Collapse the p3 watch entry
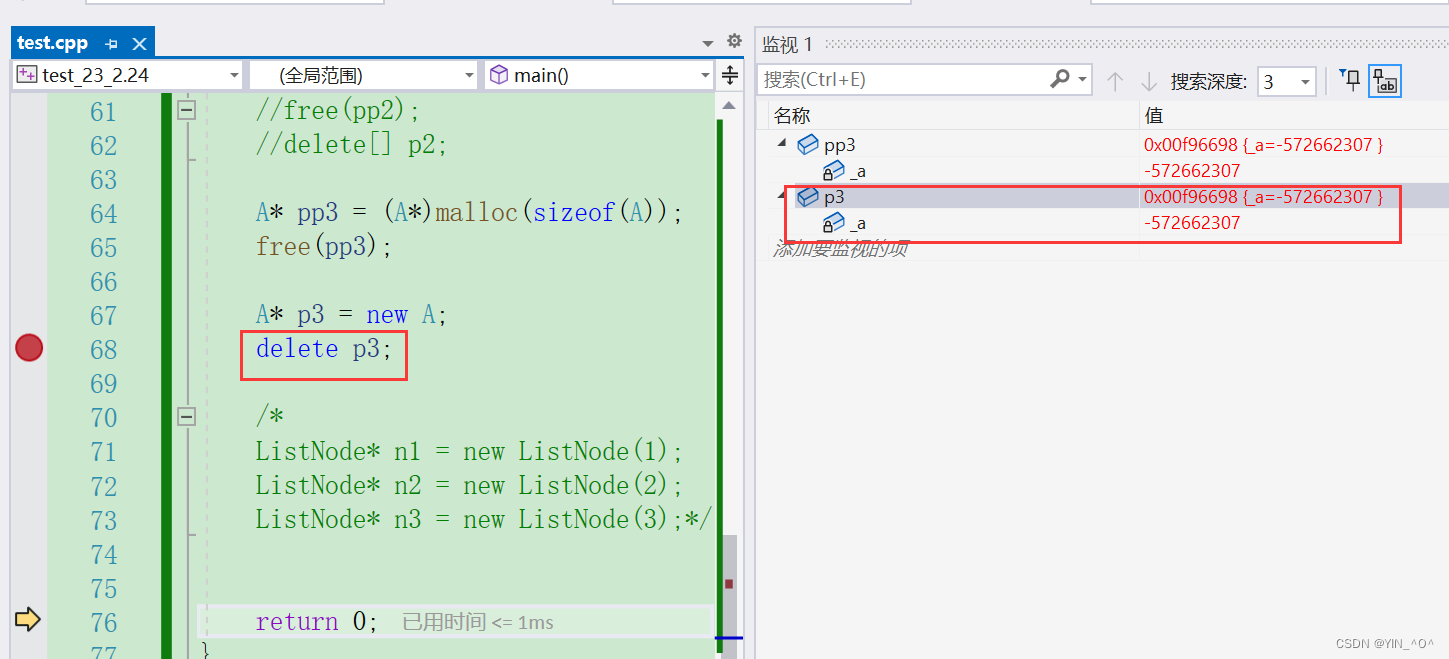Viewport: 1449px width, 659px height. [x=783, y=196]
